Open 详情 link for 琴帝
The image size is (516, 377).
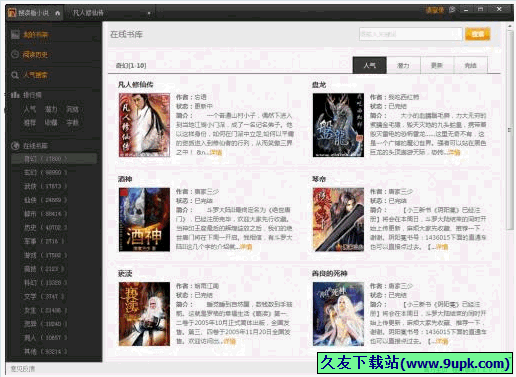(x=442, y=247)
